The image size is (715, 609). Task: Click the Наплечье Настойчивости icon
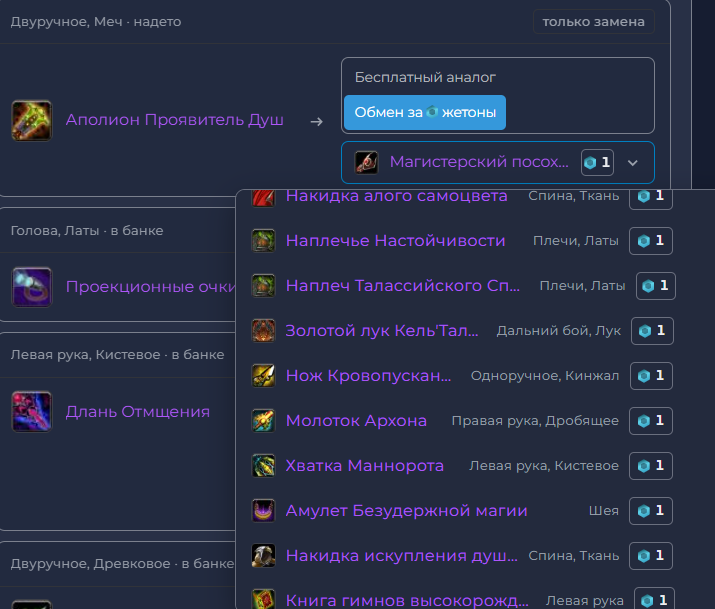(x=264, y=241)
